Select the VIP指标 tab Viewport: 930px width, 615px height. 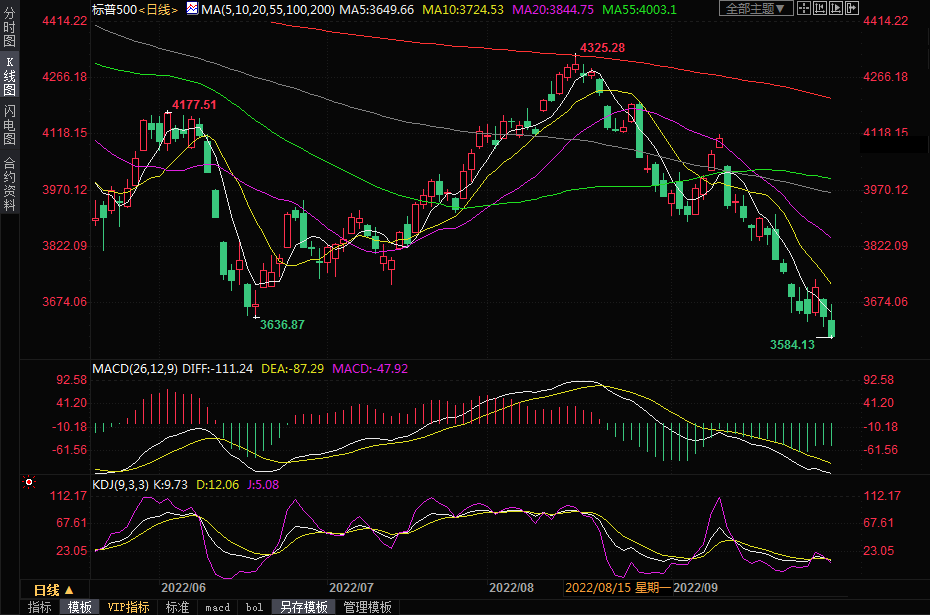(129, 607)
